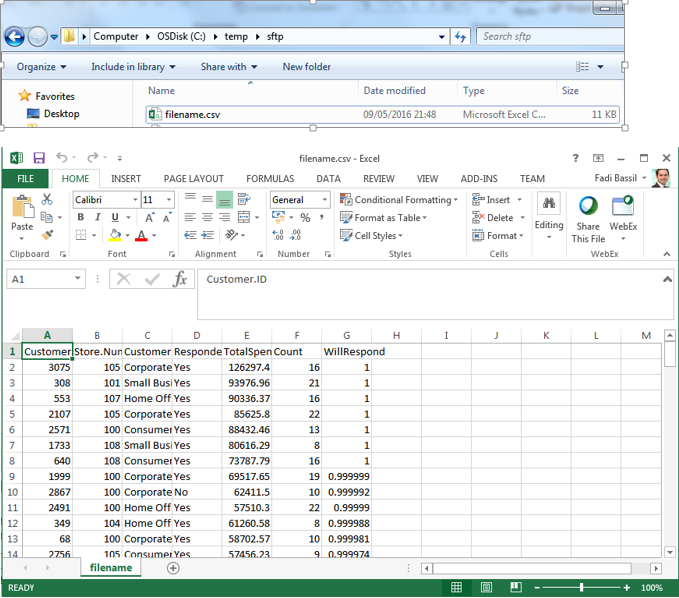Apply yellow Fill Color bucket
The width and height of the screenshot is (679, 598).
(x=115, y=235)
